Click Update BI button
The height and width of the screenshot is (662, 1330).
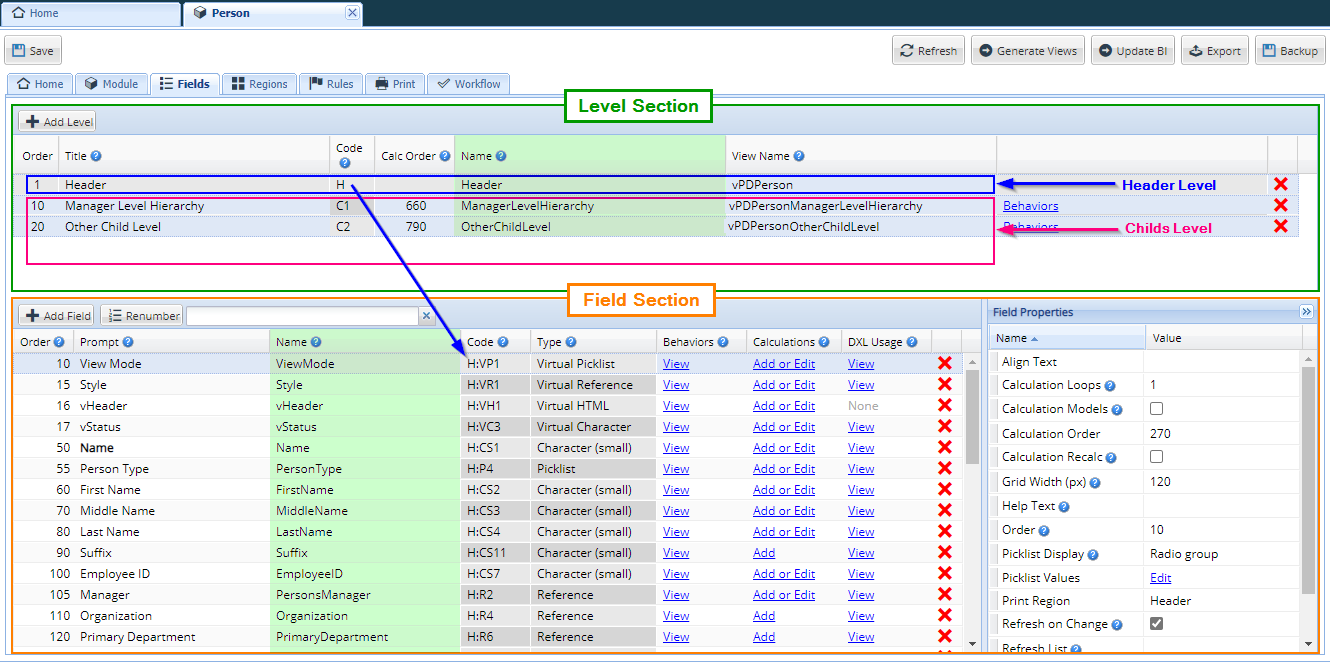tap(1132, 51)
